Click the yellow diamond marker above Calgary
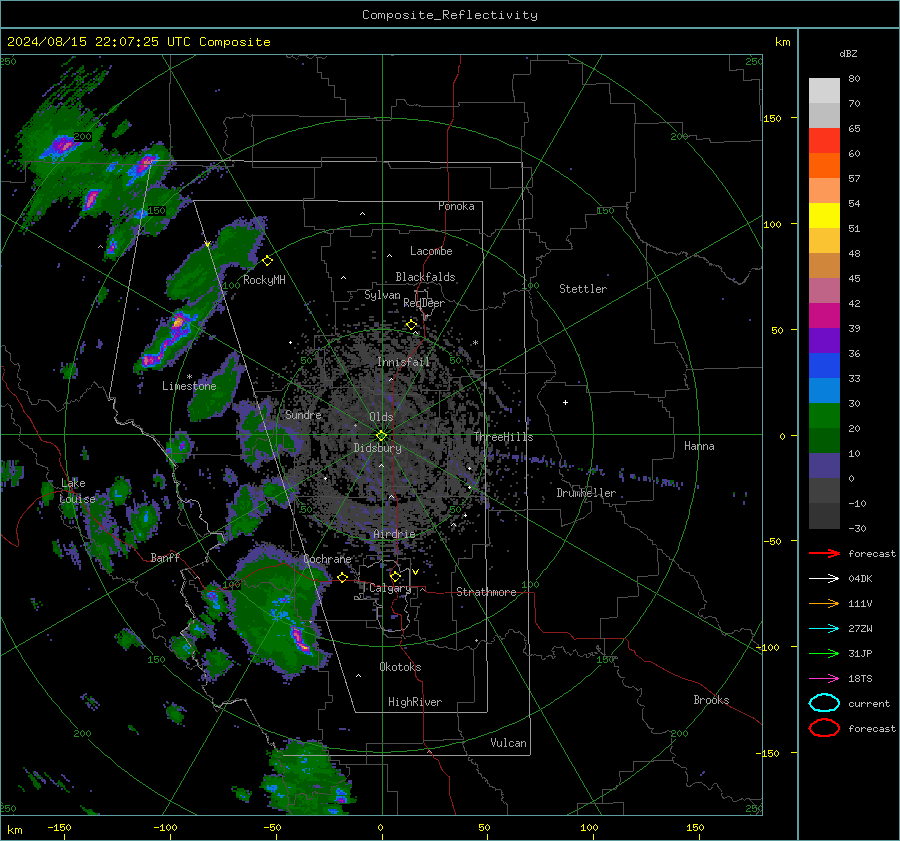The height and width of the screenshot is (841, 900). (x=395, y=576)
